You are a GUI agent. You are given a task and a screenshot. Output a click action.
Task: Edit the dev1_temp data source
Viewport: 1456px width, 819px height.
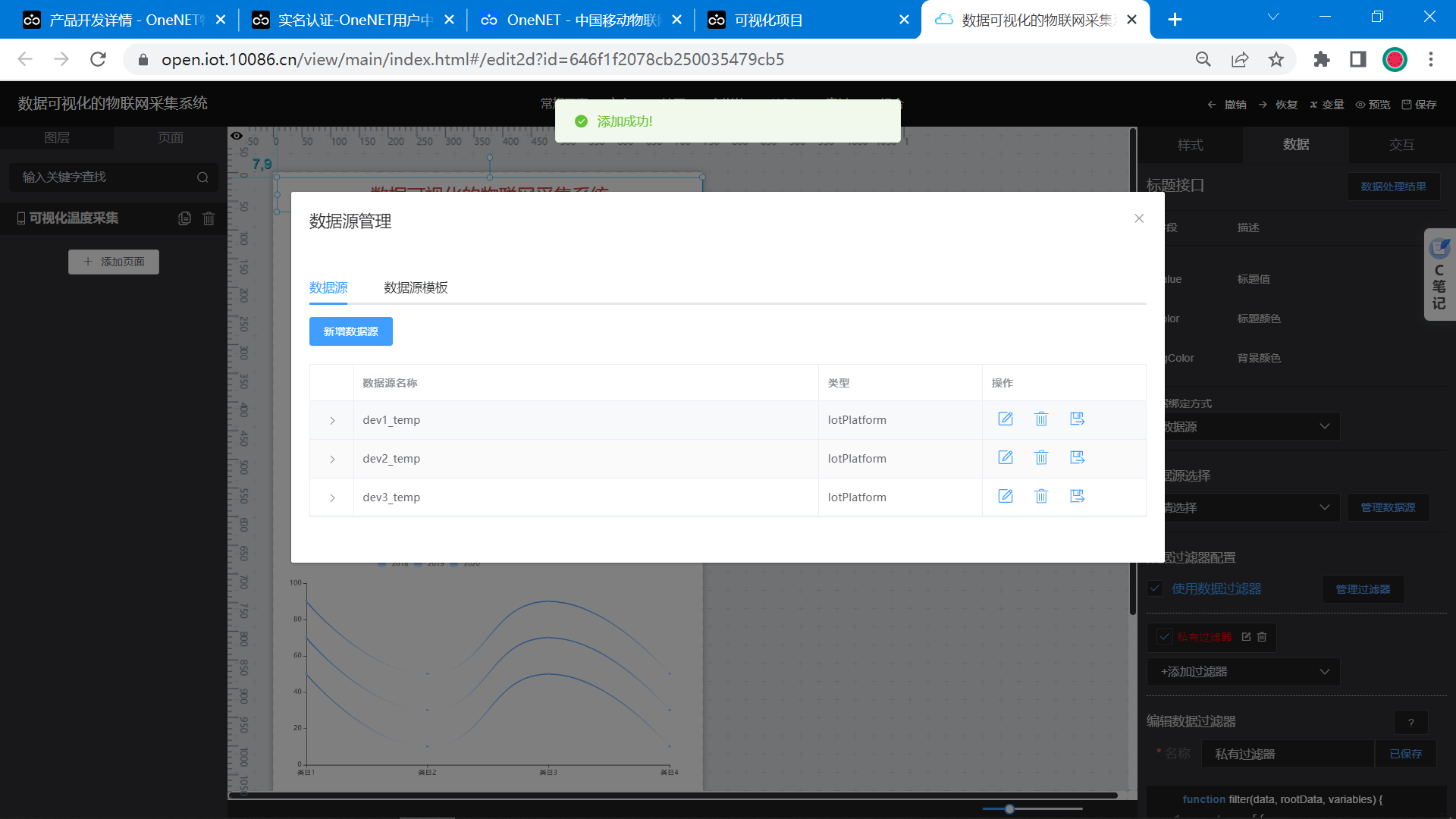coord(1006,419)
